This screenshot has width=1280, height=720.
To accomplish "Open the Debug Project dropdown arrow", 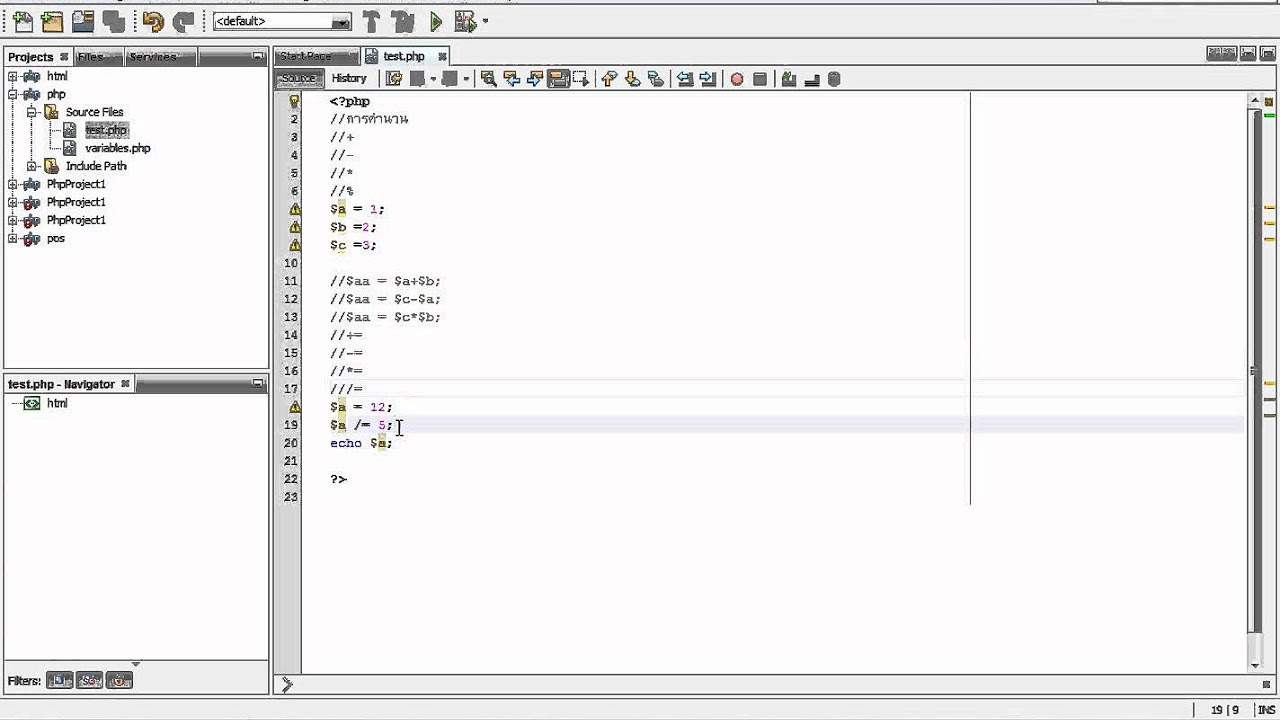I will 486,21.
